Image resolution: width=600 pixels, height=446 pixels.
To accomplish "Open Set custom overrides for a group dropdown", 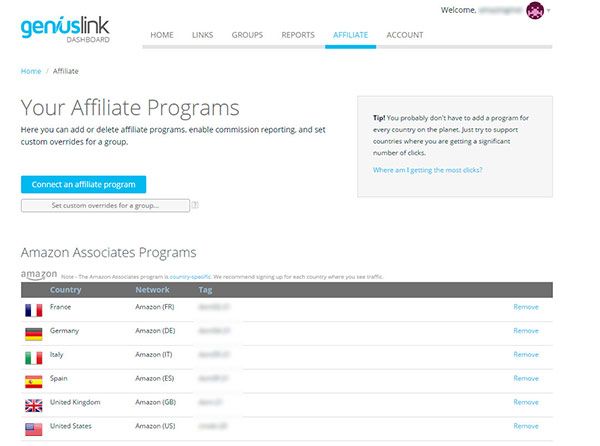I will pos(105,205).
